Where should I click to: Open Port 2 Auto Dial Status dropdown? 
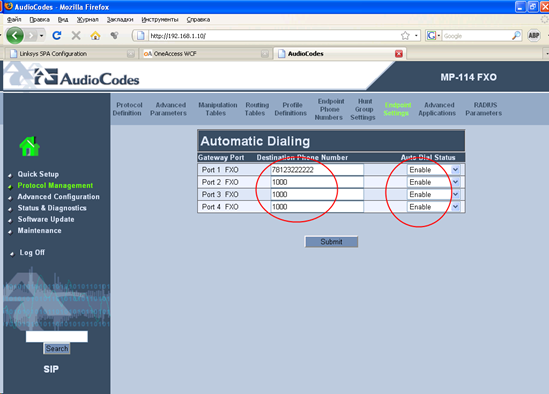433,182
